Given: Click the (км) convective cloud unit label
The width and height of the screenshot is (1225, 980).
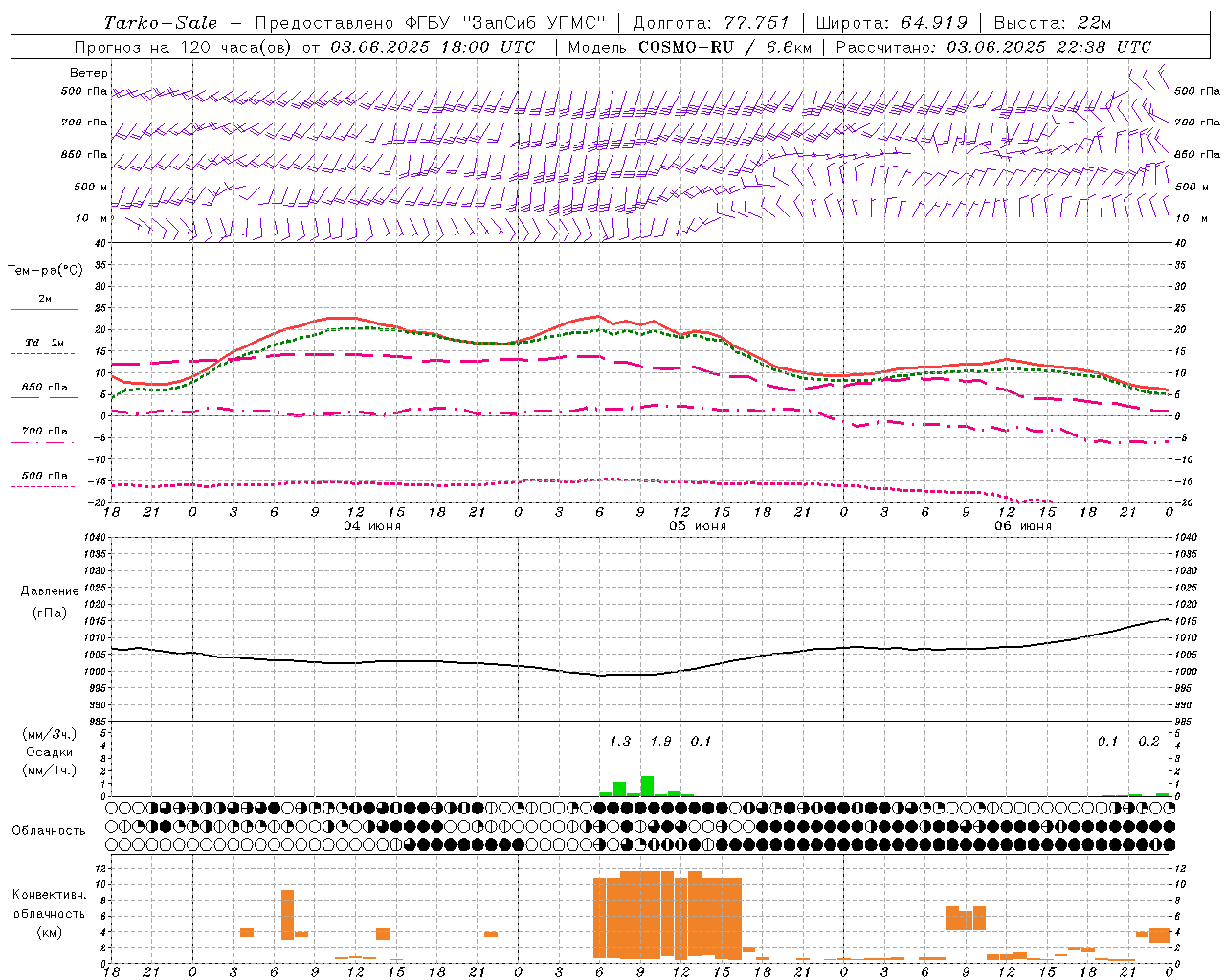Looking at the screenshot, I should click(x=50, y=932).
